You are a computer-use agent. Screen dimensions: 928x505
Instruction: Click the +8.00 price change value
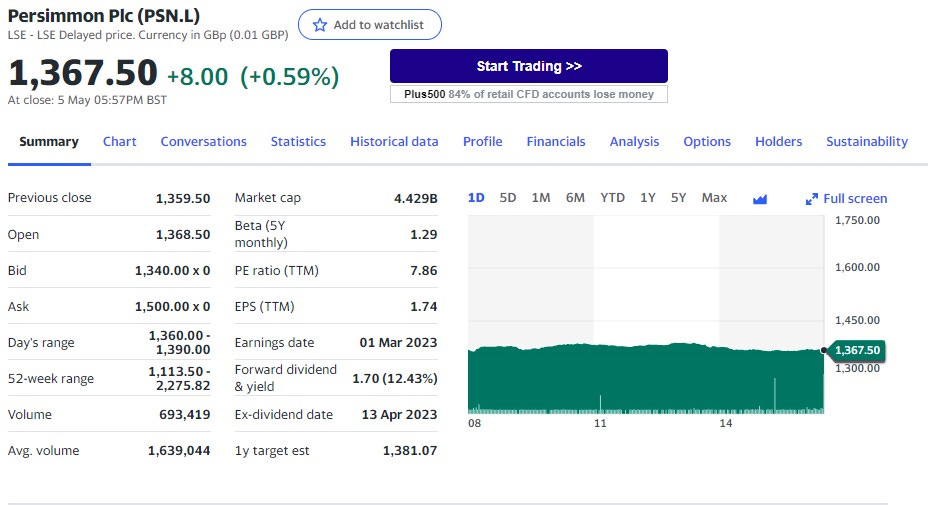[197, 76]
